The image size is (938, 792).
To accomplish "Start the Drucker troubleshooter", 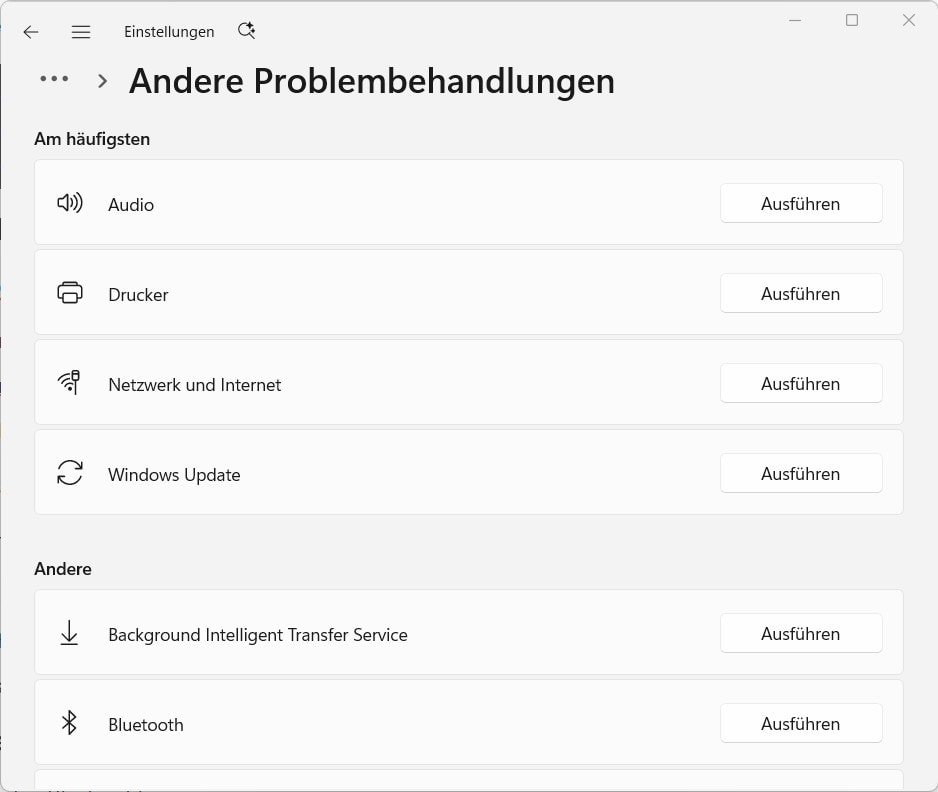I will tap(800, 293).
